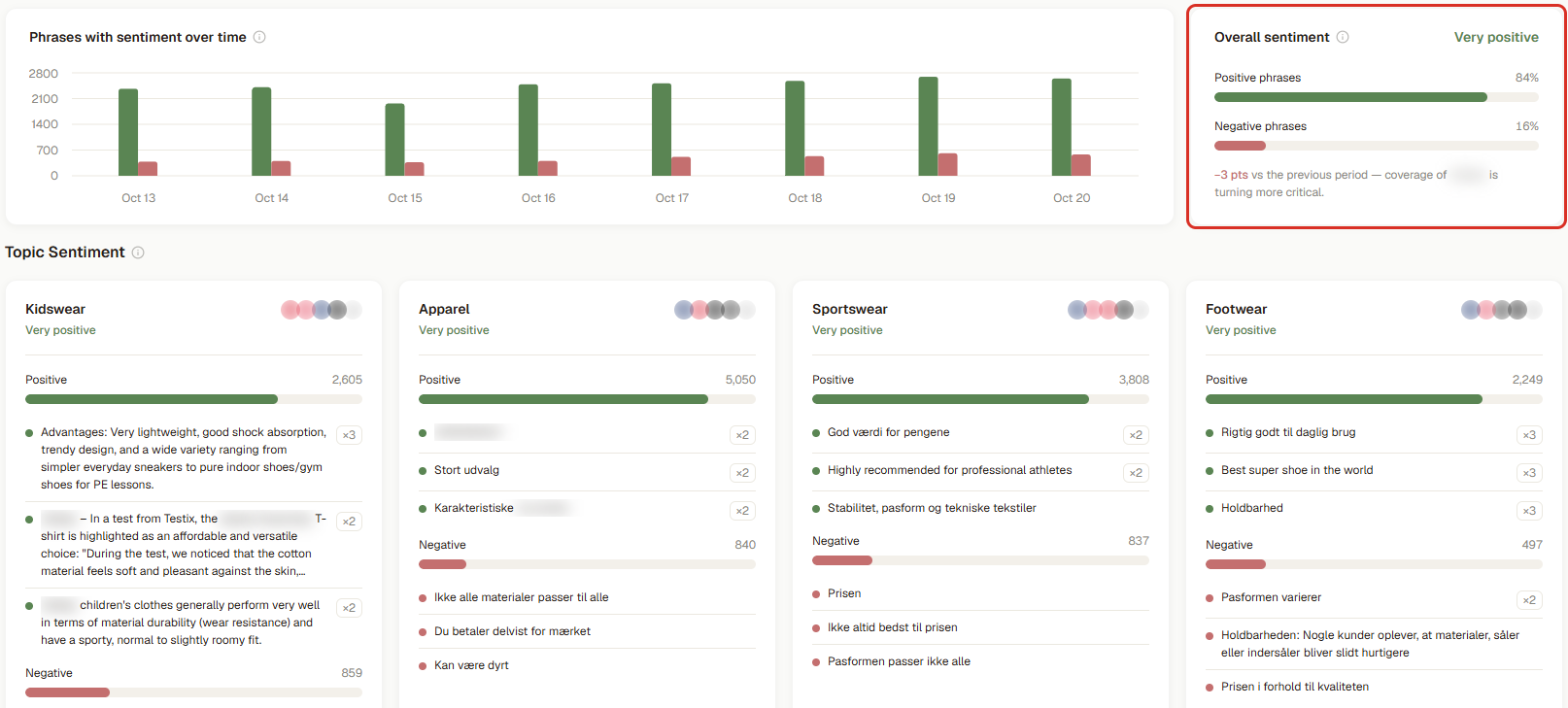Select the Positive phrases 84% progress bar
The width and height of the screenshot is (1568, 708).
click(x=1376, y=97)
